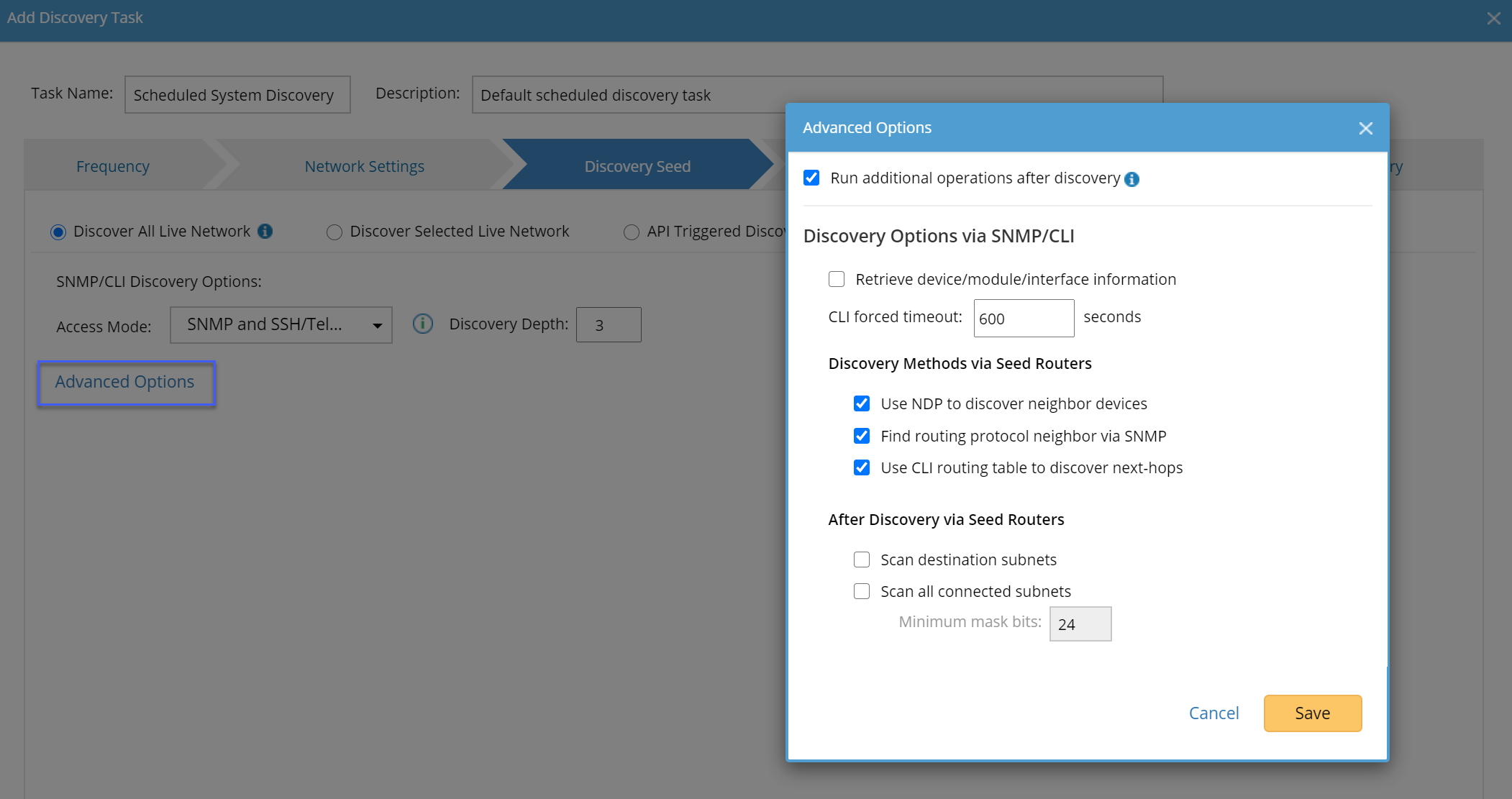The width and height of the screenshot is (1512, 799).
Task: Enable Retrieve device/module/interface information checkbox
Action: [x=837, y=279]
